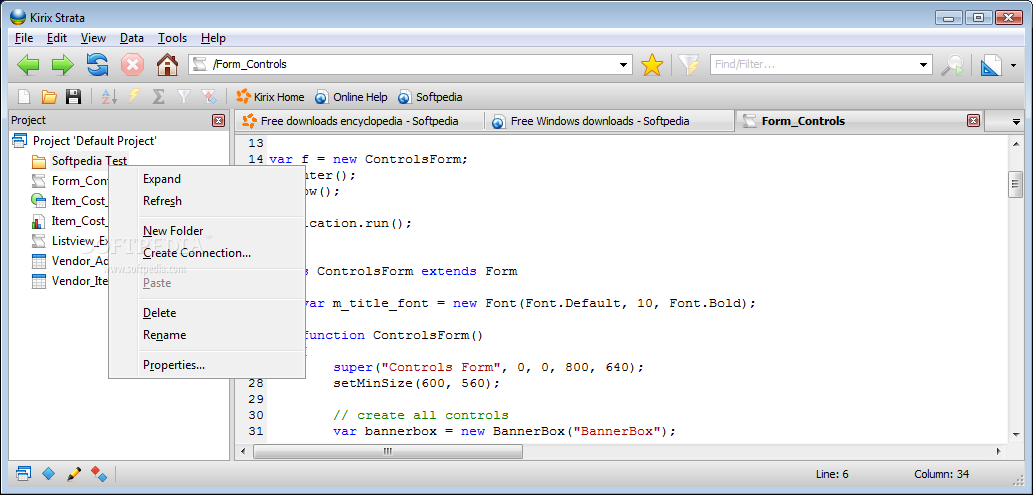Click the Sigma totals icon
This screenshot has width=1033, height=495.
tap(158, 97)
